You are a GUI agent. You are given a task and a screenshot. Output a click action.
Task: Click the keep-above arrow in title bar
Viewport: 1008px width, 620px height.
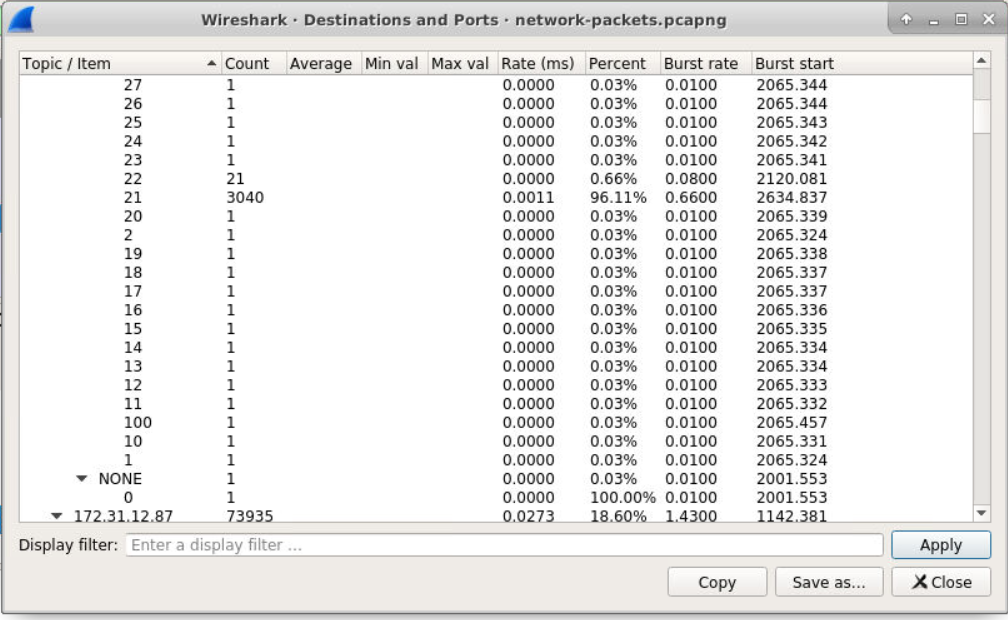tap(906, 20)
